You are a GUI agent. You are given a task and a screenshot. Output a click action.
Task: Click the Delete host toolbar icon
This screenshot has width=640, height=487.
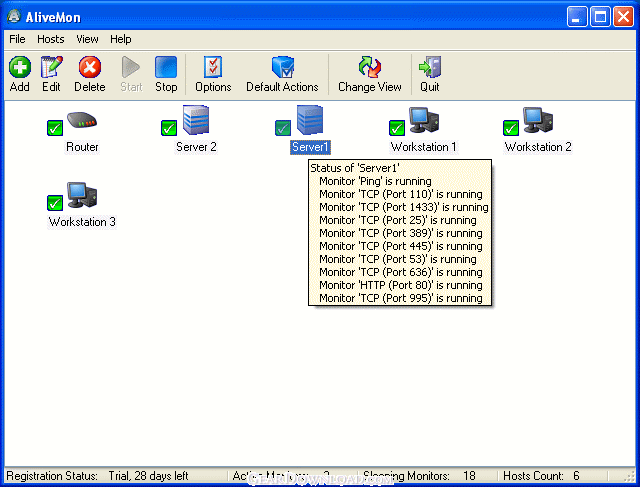point(90,67)
